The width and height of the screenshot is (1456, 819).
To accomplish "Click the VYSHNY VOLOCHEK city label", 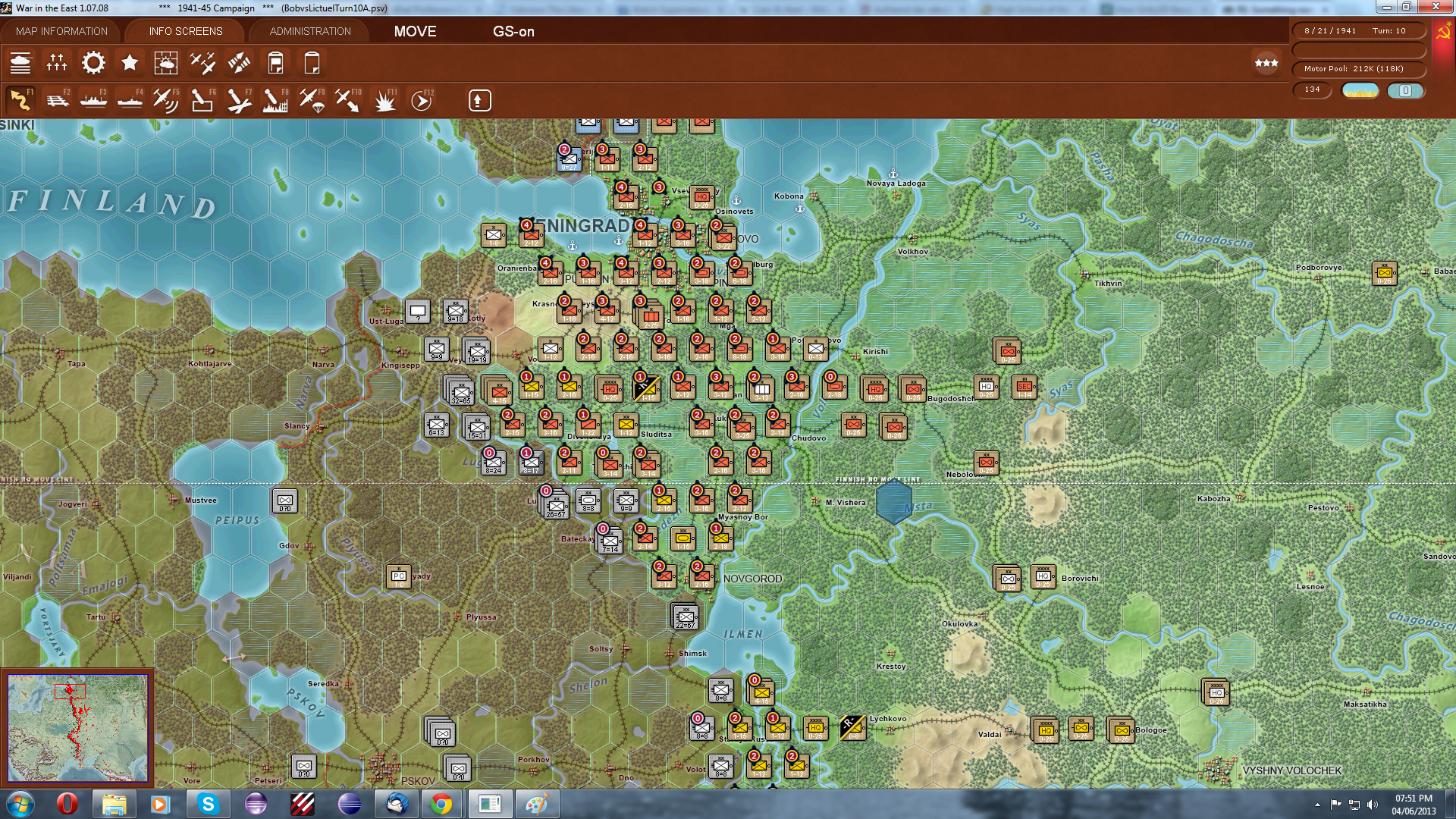I will pos(1291,770).
